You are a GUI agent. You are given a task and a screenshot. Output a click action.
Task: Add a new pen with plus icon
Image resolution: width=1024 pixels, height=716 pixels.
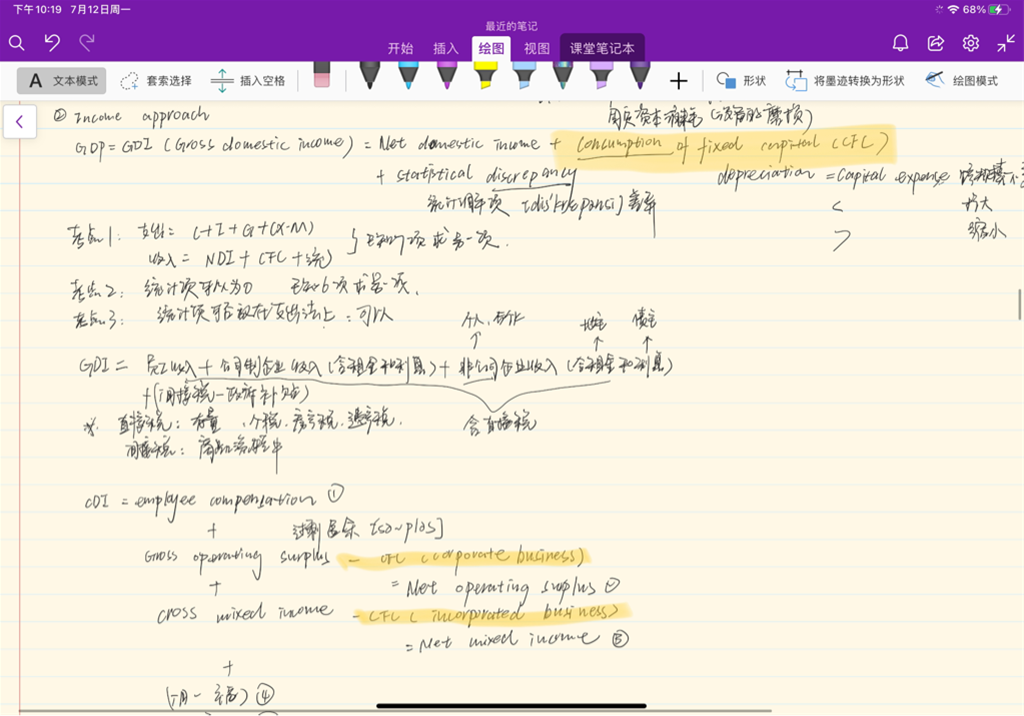click(x=678, y=81)
